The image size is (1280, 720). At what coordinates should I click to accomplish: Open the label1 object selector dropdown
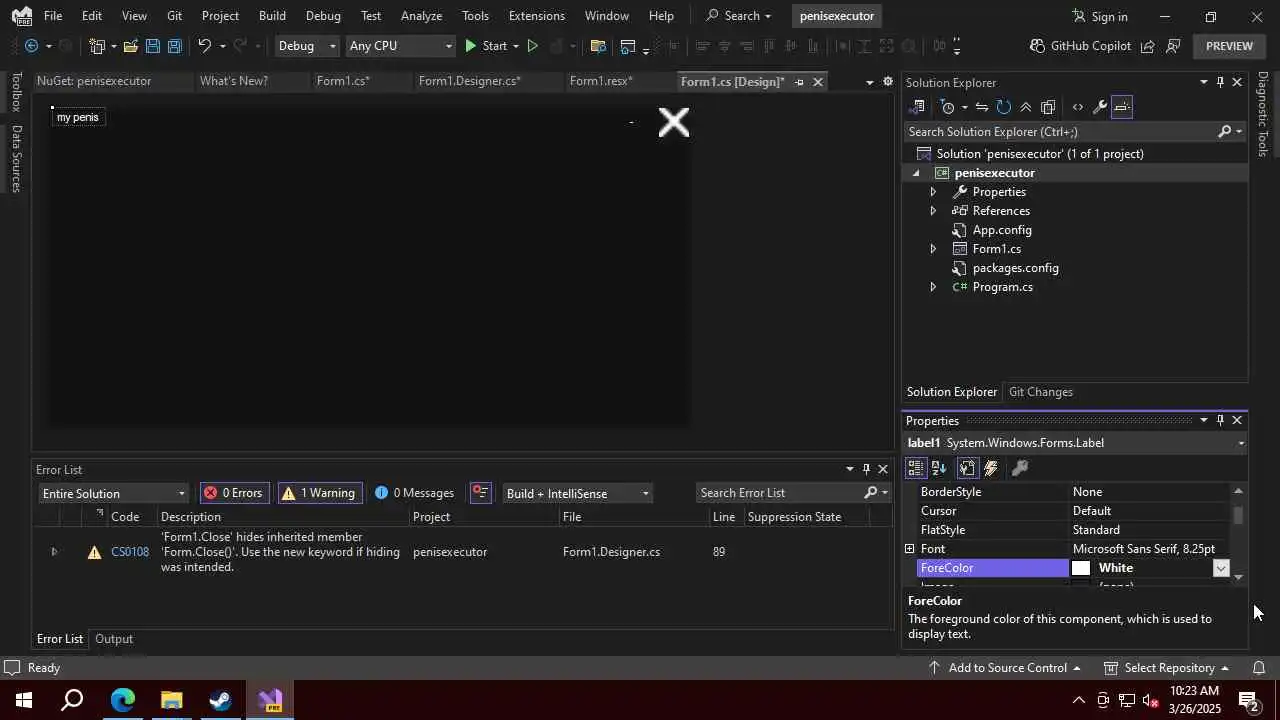pos(1241,443)
